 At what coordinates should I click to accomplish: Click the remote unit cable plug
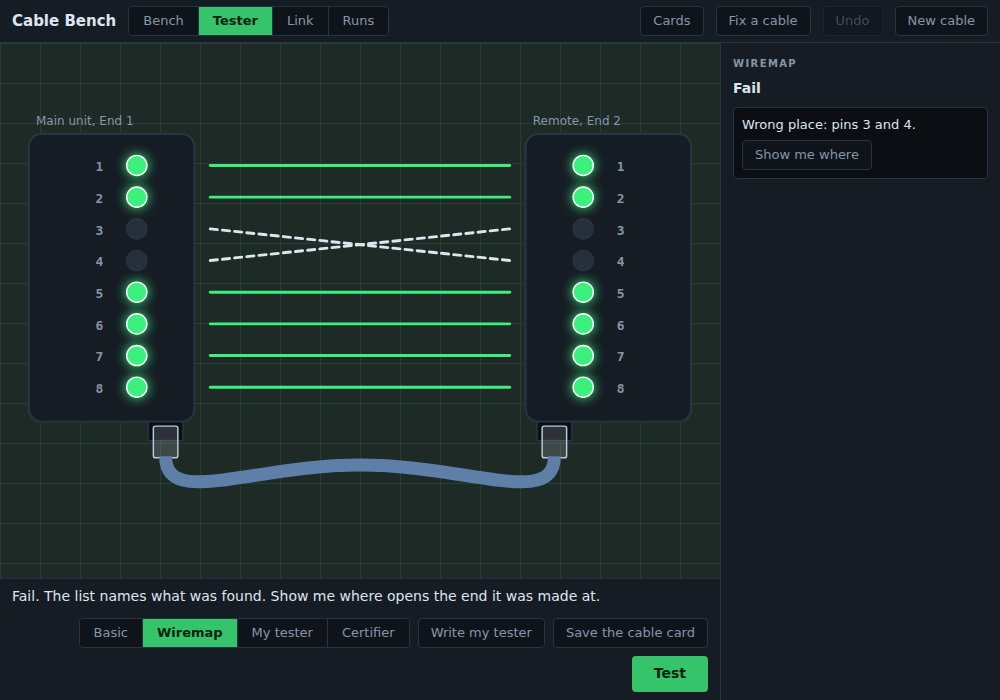coord(554,442)
